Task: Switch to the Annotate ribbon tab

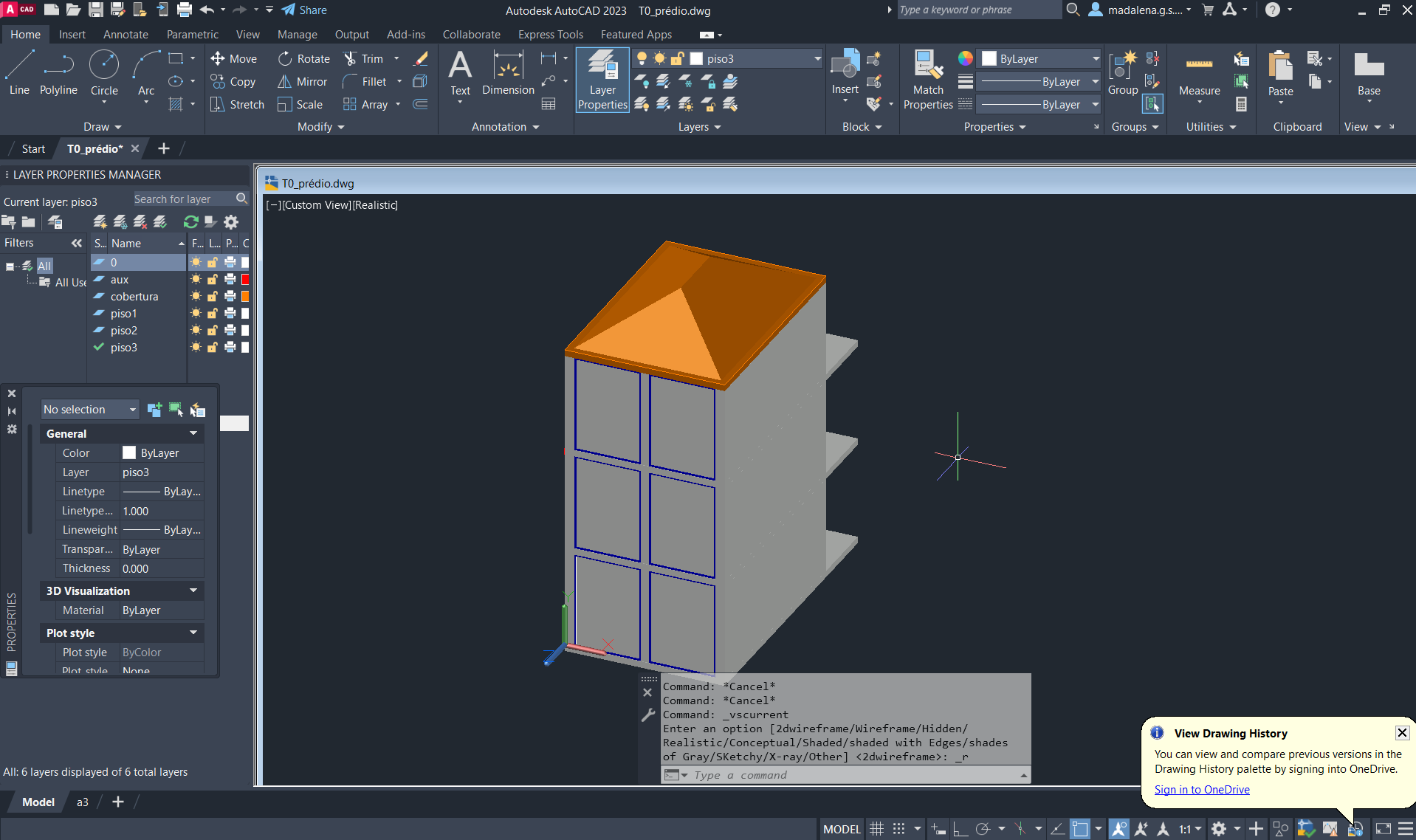Action: (126, 35)
